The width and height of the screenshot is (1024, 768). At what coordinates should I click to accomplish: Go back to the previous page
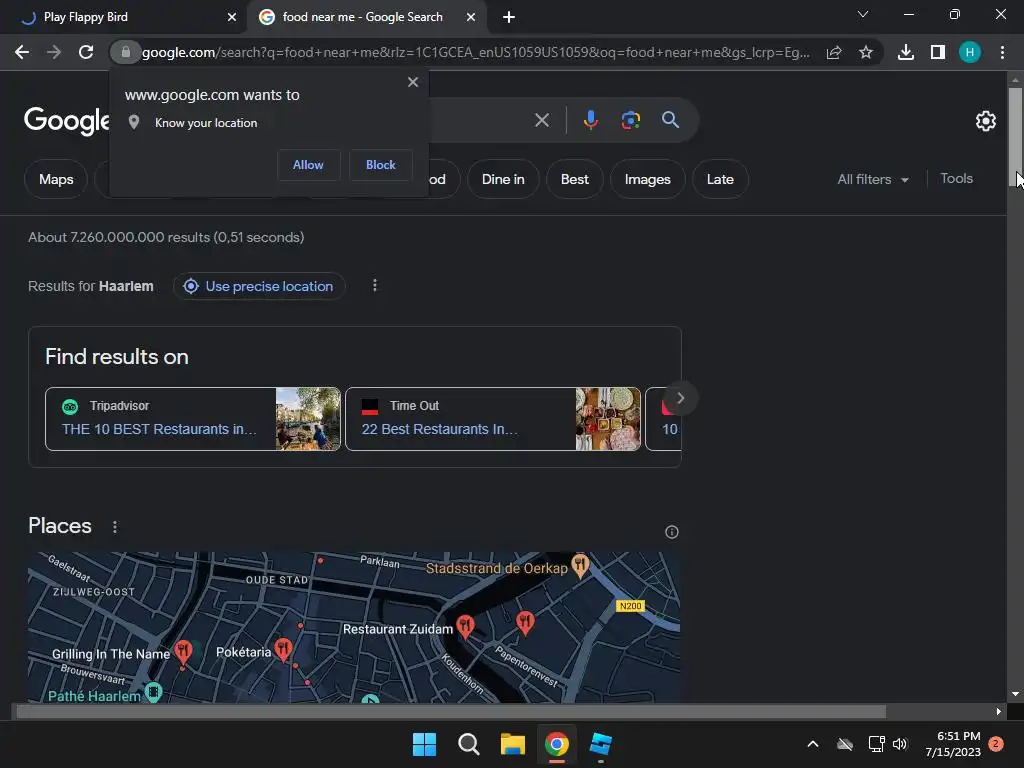(22, 52)
